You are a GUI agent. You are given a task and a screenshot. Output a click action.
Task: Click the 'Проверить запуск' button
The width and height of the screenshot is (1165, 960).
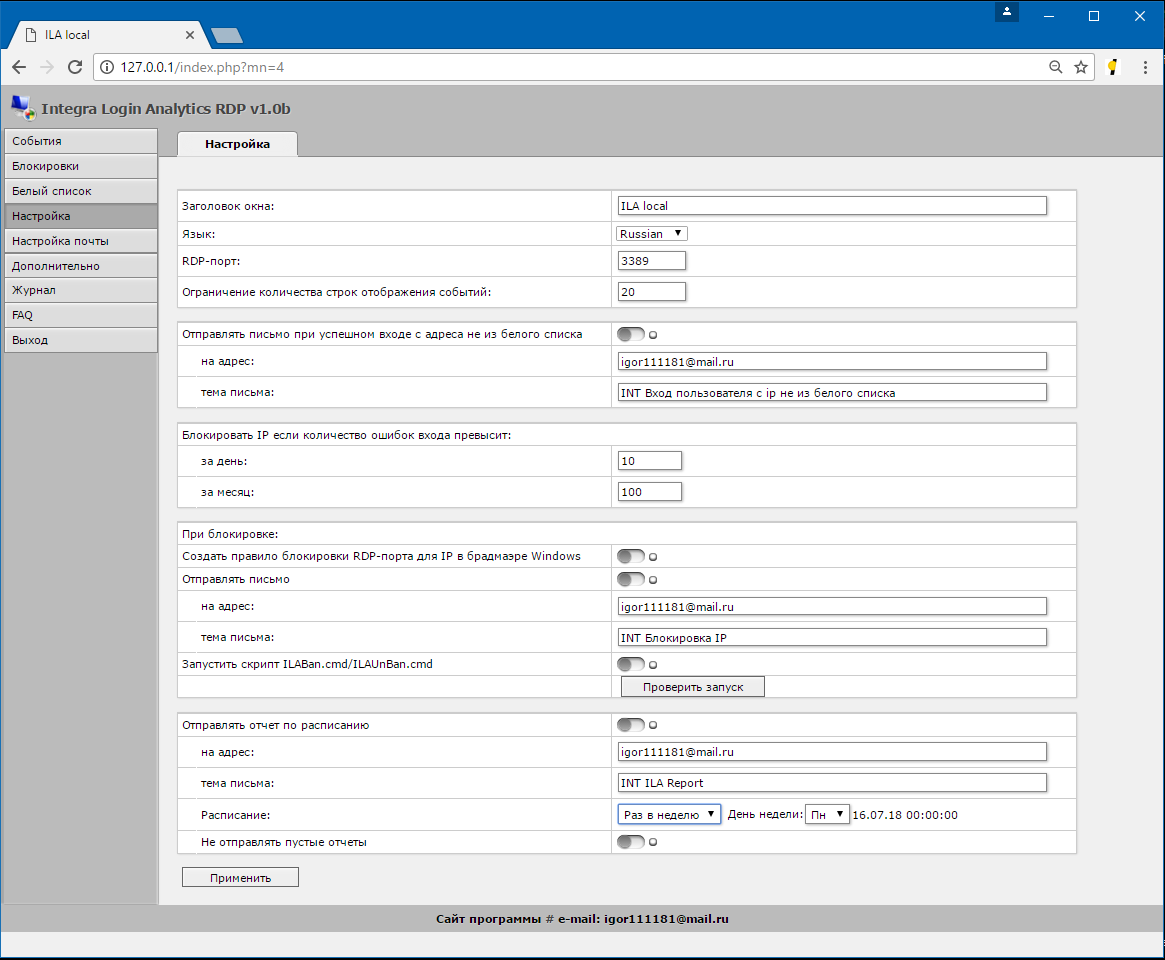tap(692, 687)
